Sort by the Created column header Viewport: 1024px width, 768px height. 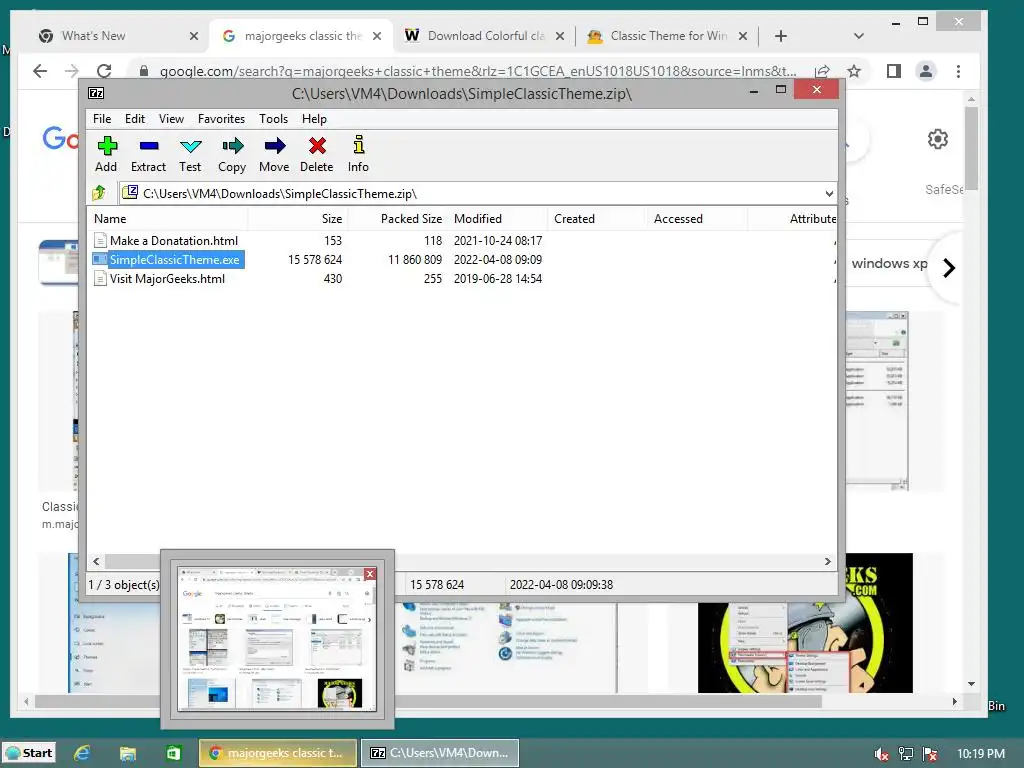(x=596, y=219)
